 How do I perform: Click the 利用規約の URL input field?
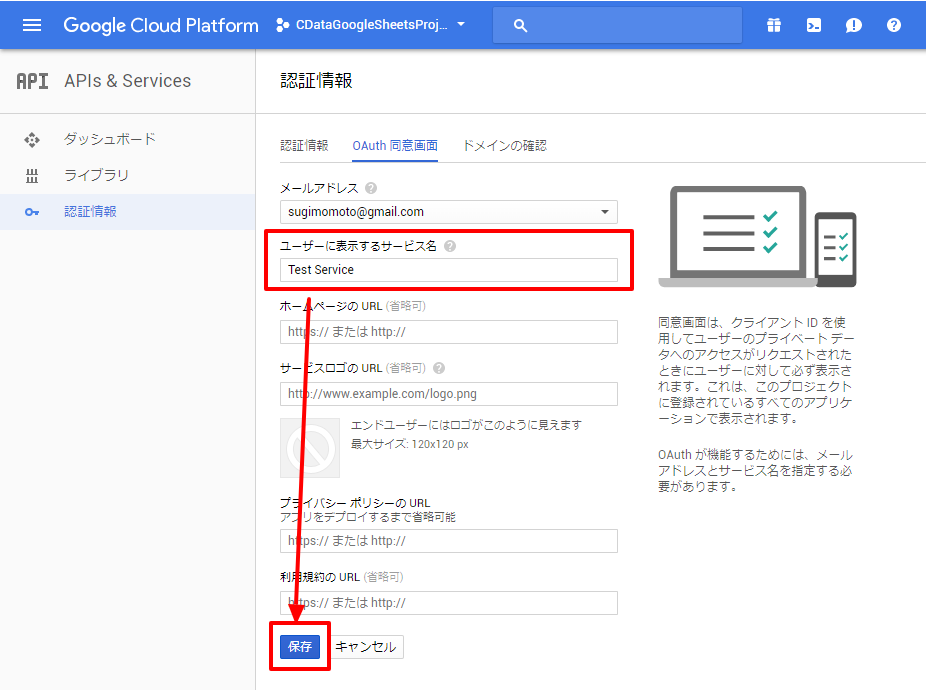pos(449,603)
